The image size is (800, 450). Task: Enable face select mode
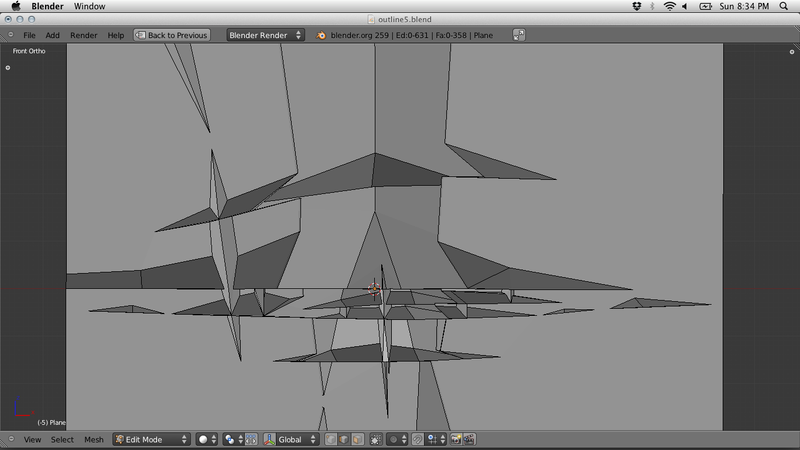tap(358, 439)
